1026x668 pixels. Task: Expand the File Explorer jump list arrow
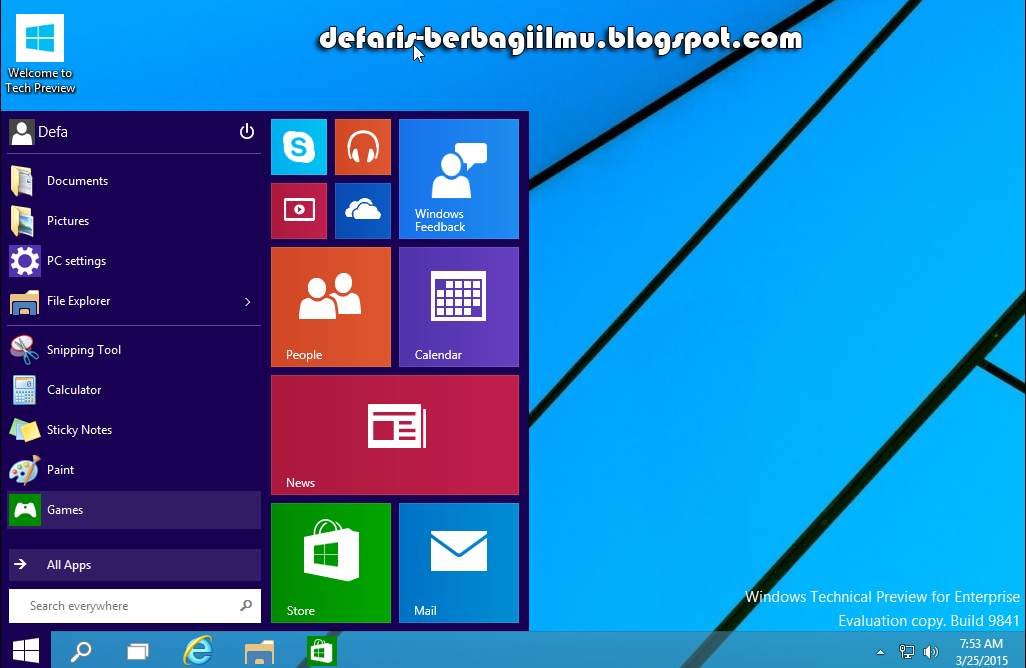(248, 302)
